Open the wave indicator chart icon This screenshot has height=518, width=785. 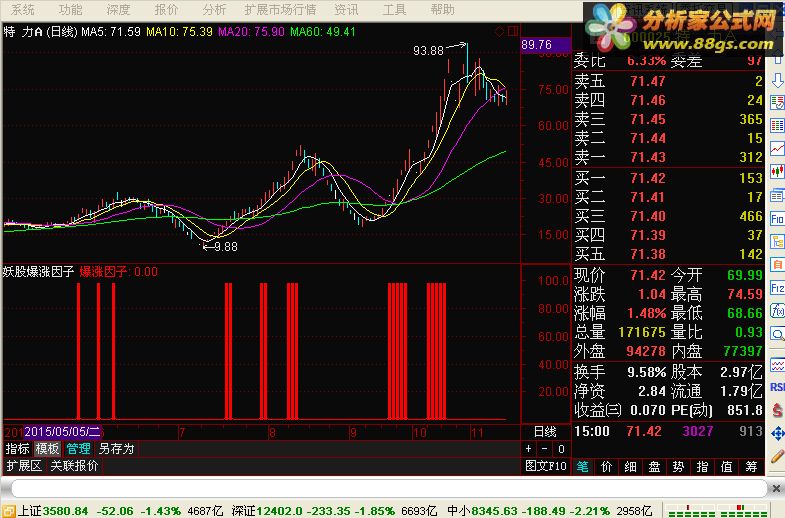[x=777, y=364]
